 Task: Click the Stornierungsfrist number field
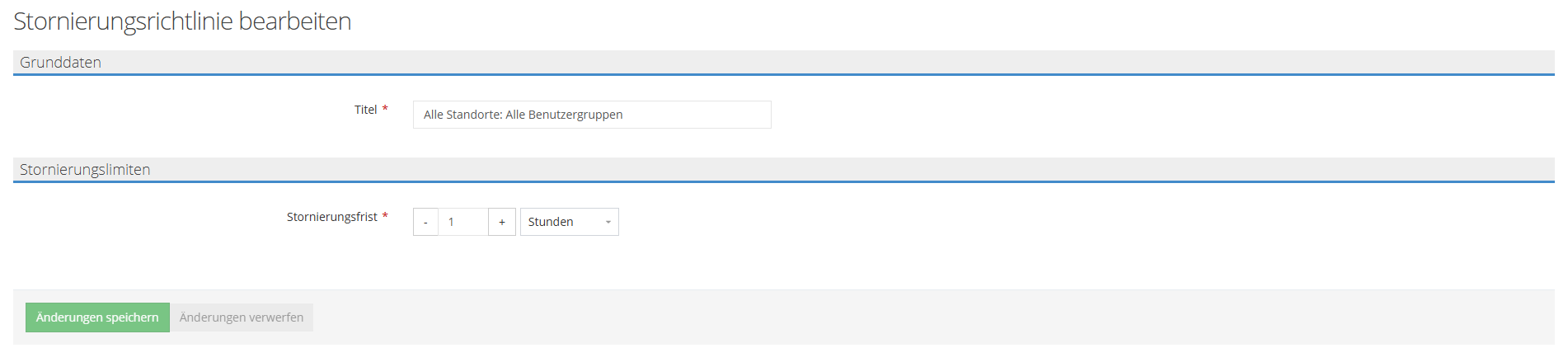[x=462, y=222]
